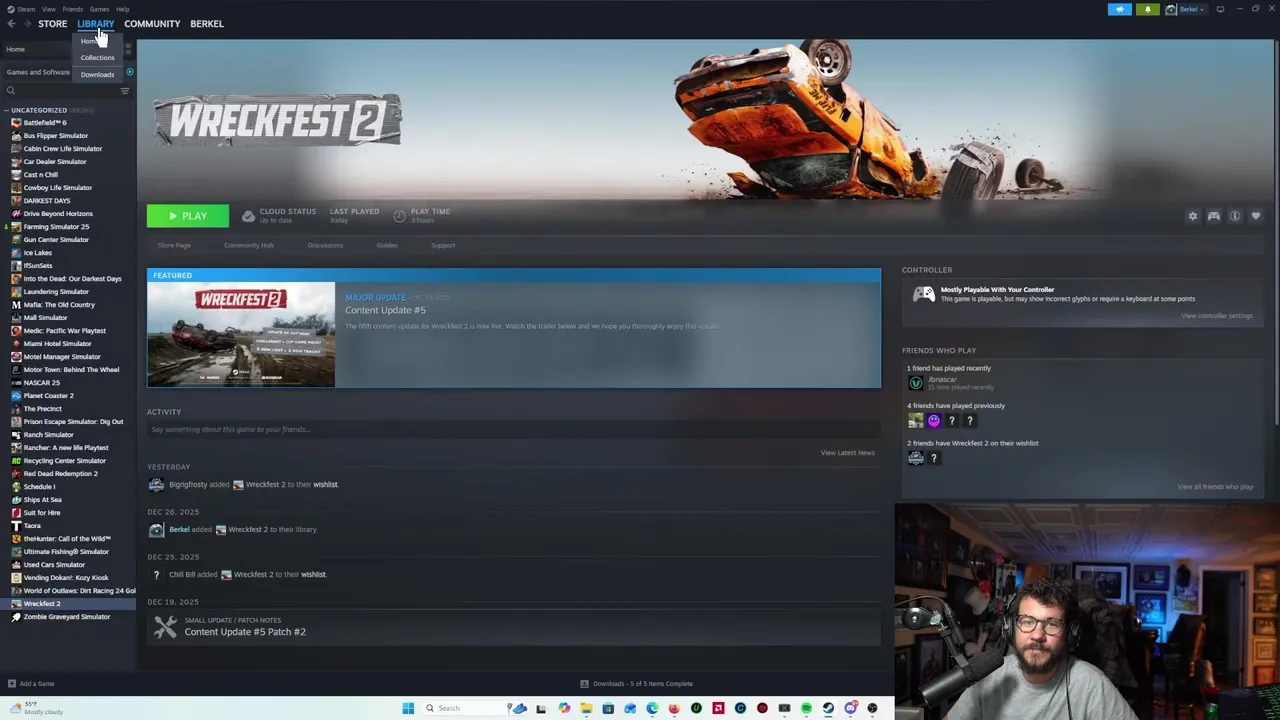Select Collections in Library dropdown
This screenshot has height=720, width=1280.
[x=97, y=58]
